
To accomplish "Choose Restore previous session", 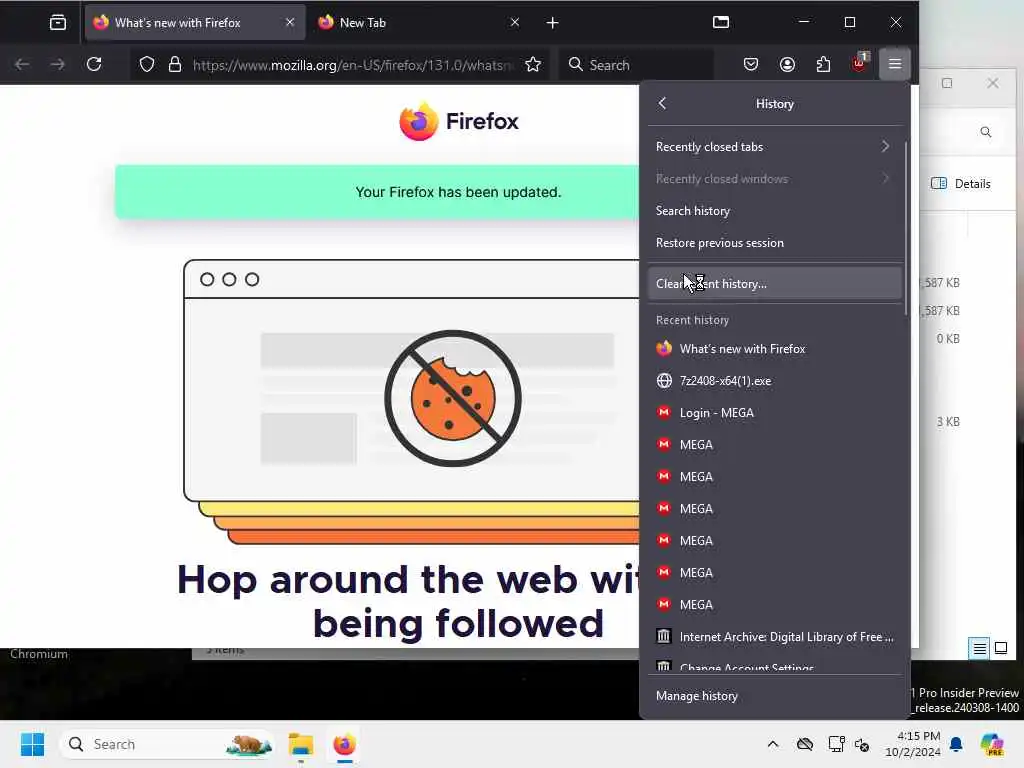I will pyautogui.click(x=774, y=243).
